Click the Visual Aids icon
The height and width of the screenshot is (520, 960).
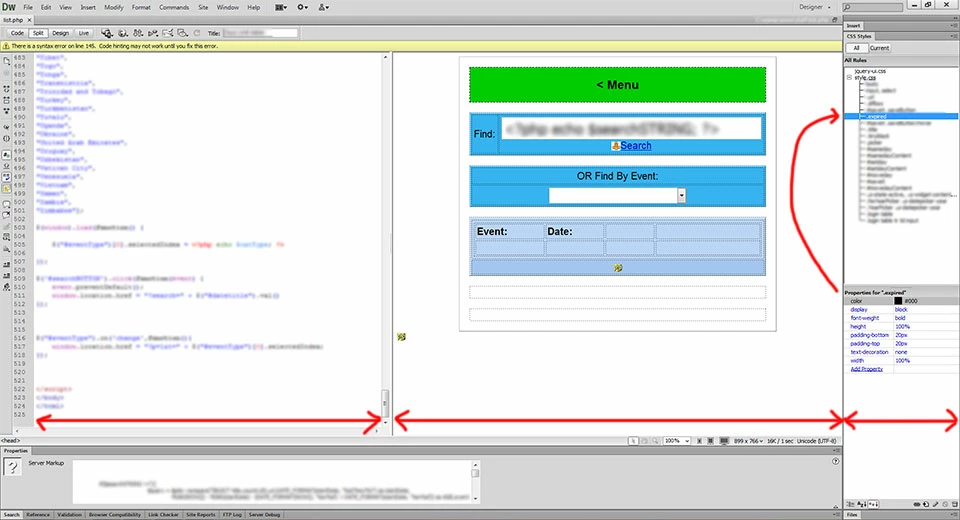coord(182,33)
